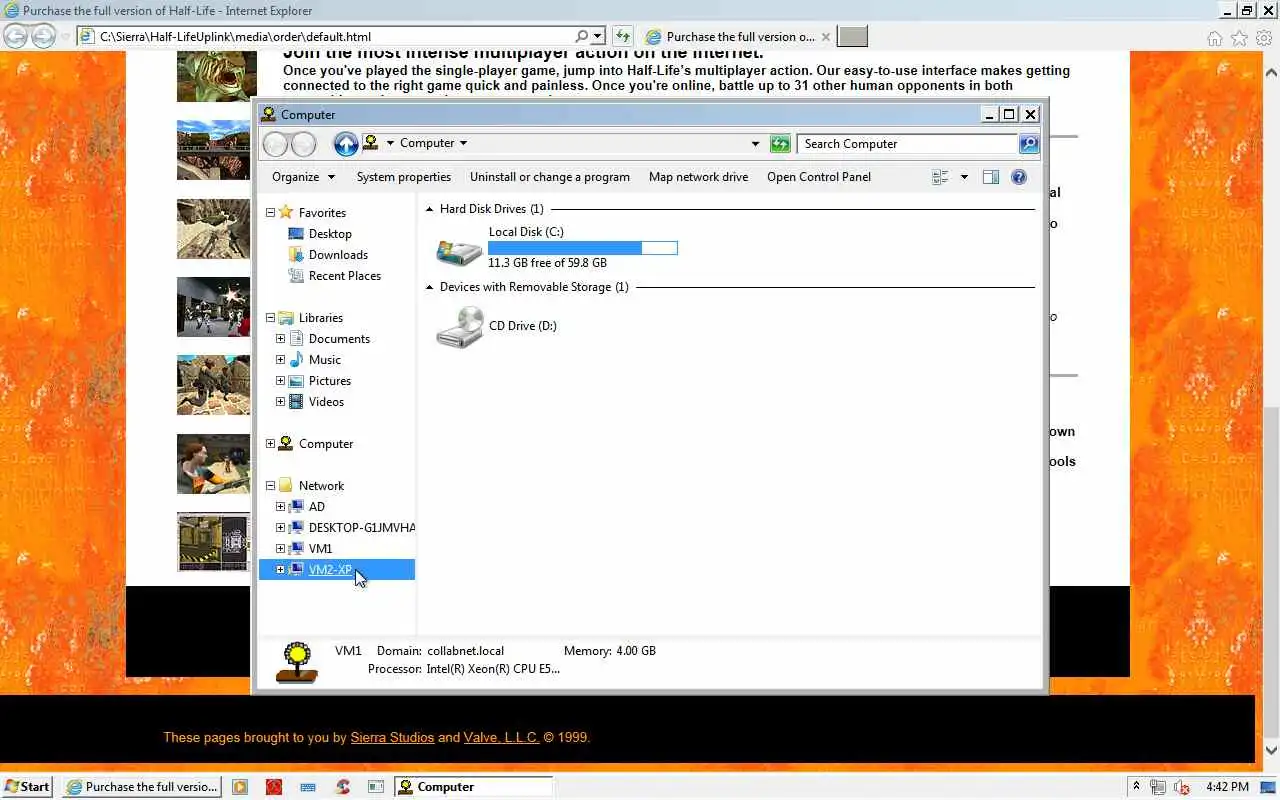Expand the Videos library node
The image size is (1280, 800).
pos(281,402)
